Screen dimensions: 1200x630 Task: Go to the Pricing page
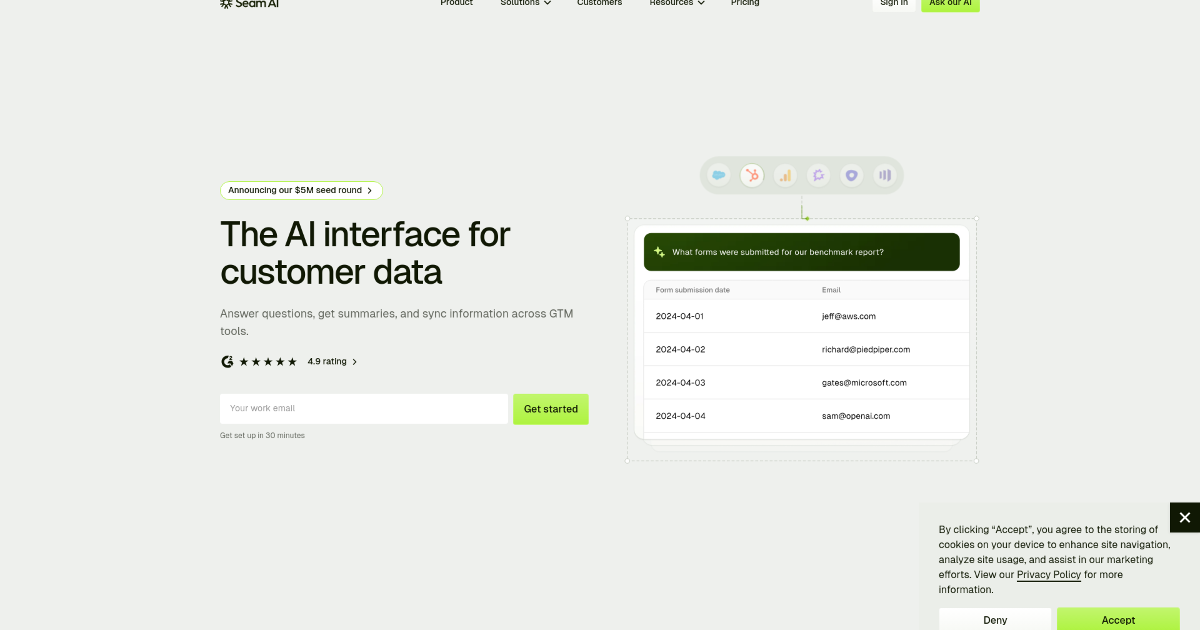[x=745, y=4]
